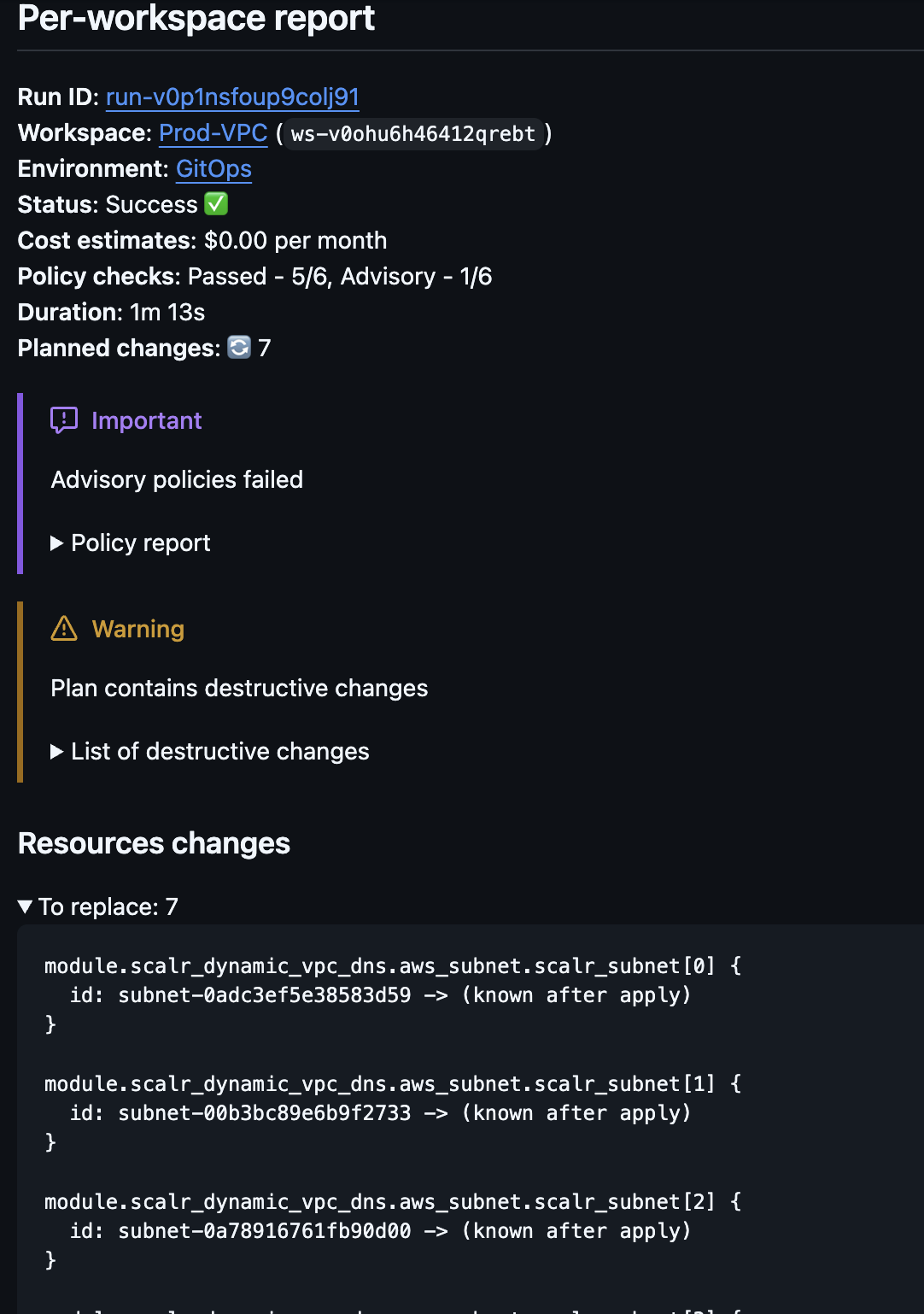
Task: Click the Resources changes heading
Action: 154,844
